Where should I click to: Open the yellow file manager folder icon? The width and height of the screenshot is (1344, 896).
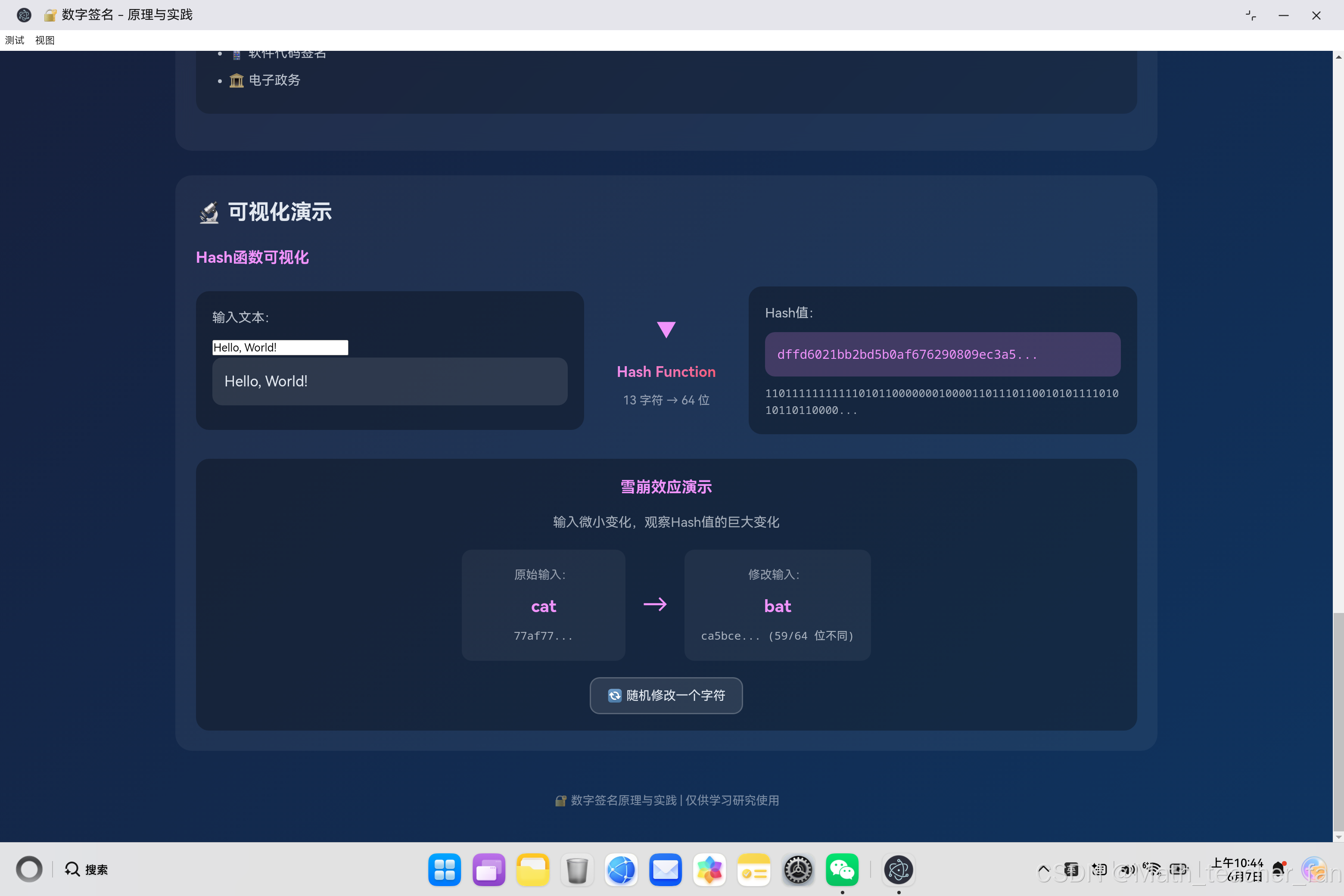(532, 870)
